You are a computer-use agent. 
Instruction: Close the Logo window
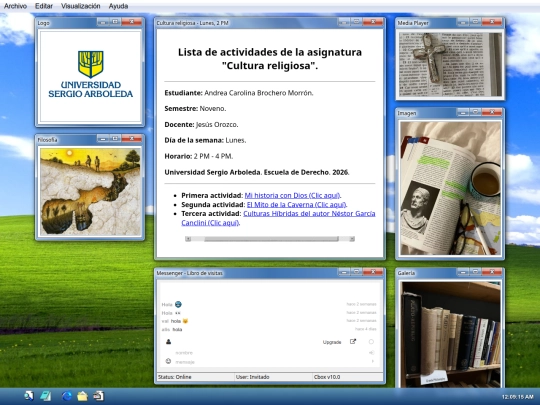[132, 22]
